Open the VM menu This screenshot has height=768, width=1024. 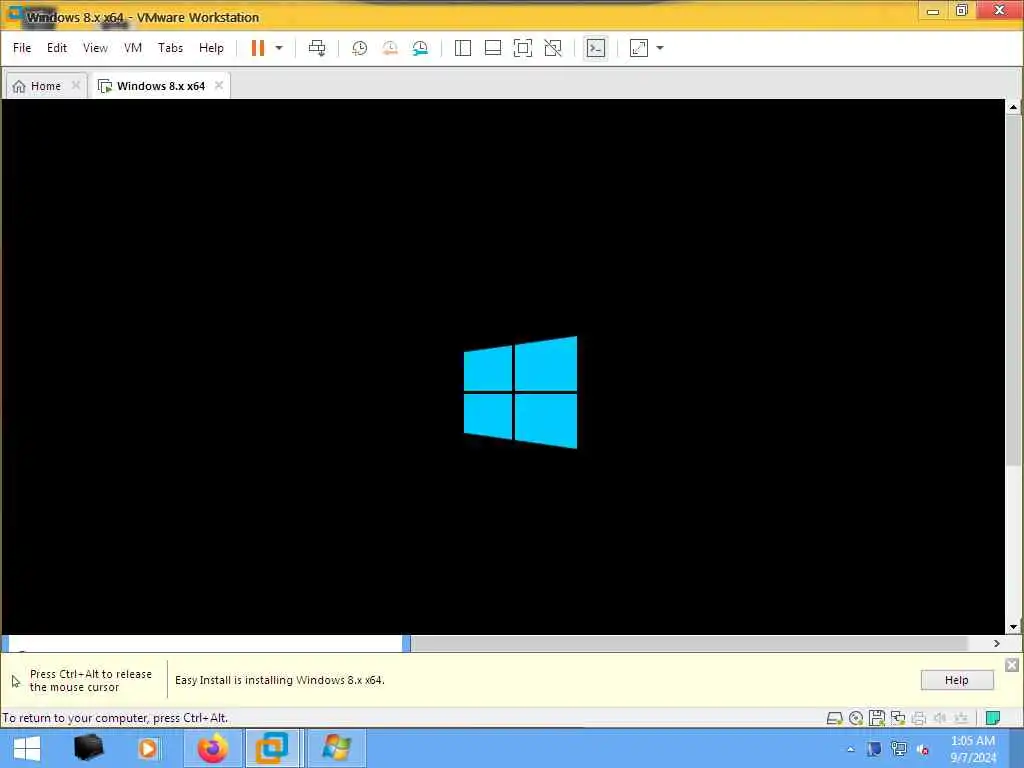click(133, 48)
